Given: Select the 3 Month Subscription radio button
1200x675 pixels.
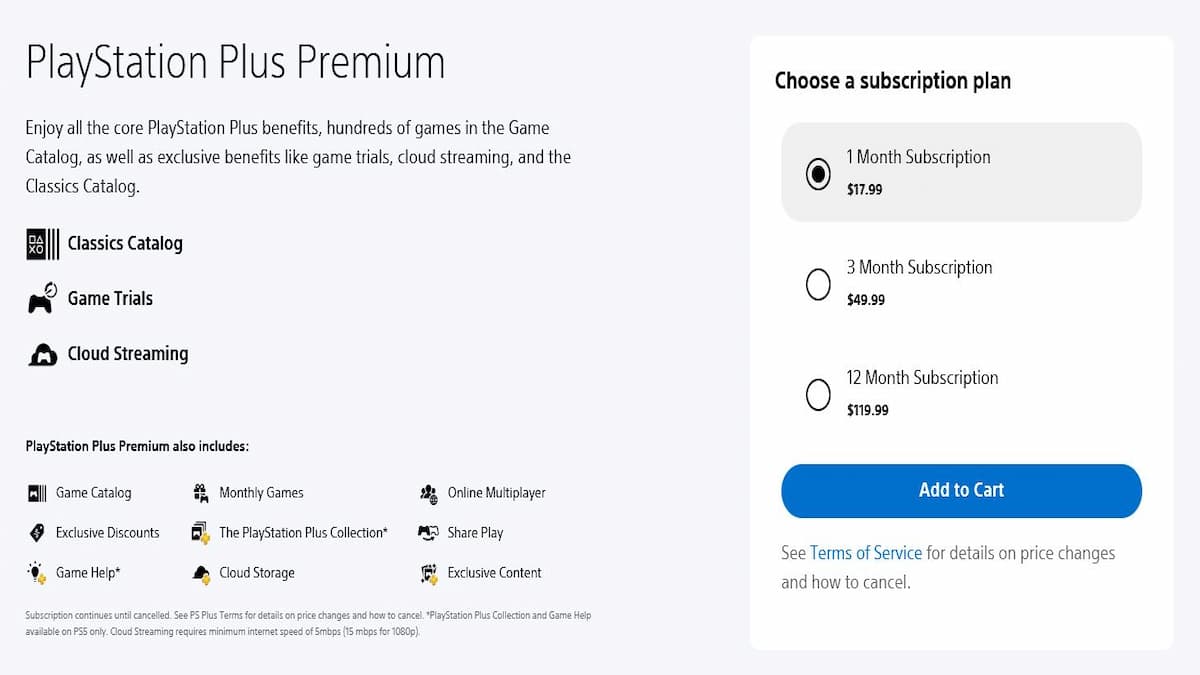Looking at the screenshot, I should click(x=818, y=284).
